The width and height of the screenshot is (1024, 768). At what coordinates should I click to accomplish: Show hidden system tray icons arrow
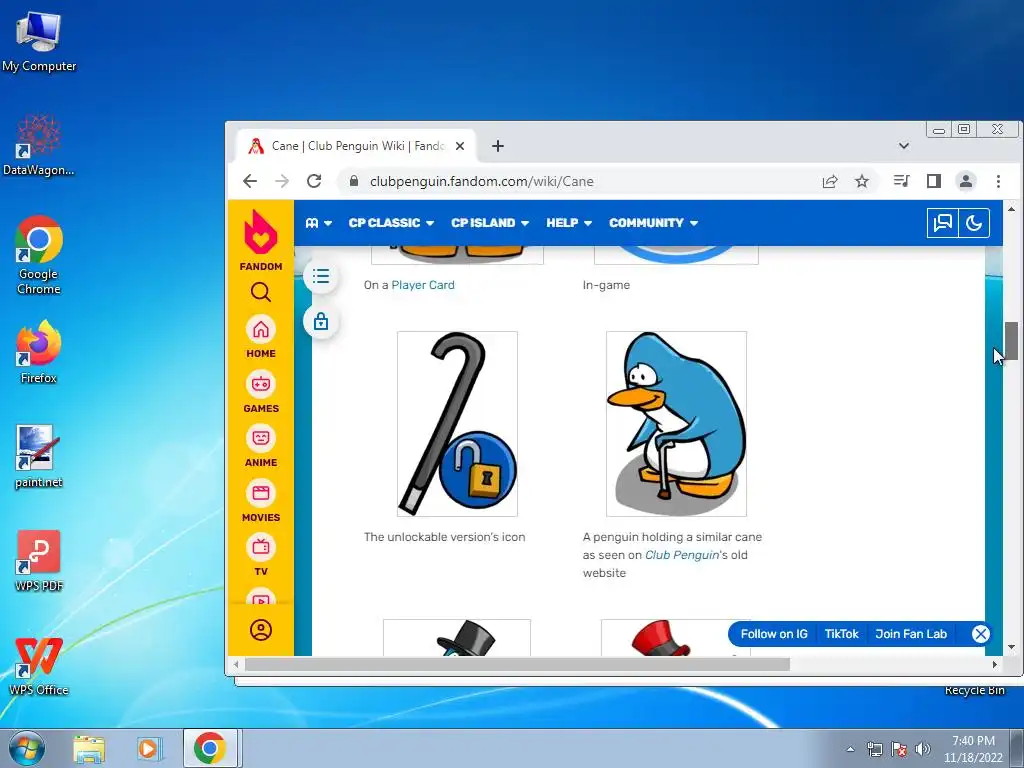[x=850, y=749]
